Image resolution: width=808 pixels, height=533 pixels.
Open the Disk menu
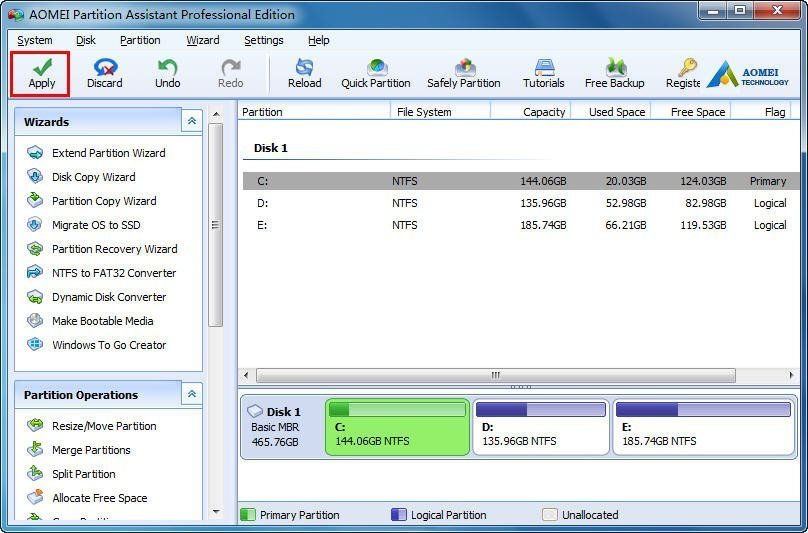click(86, 40)
